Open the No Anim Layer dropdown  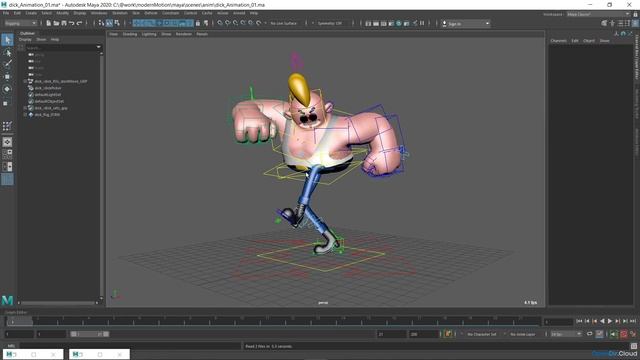point(522,334)
